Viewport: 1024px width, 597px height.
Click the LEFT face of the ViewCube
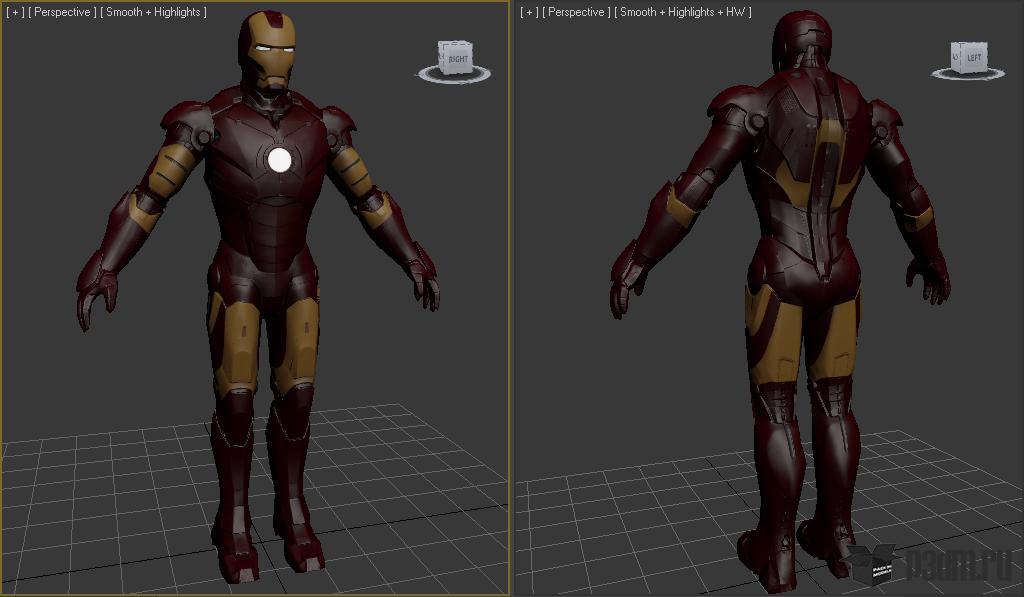click(974, 57)
